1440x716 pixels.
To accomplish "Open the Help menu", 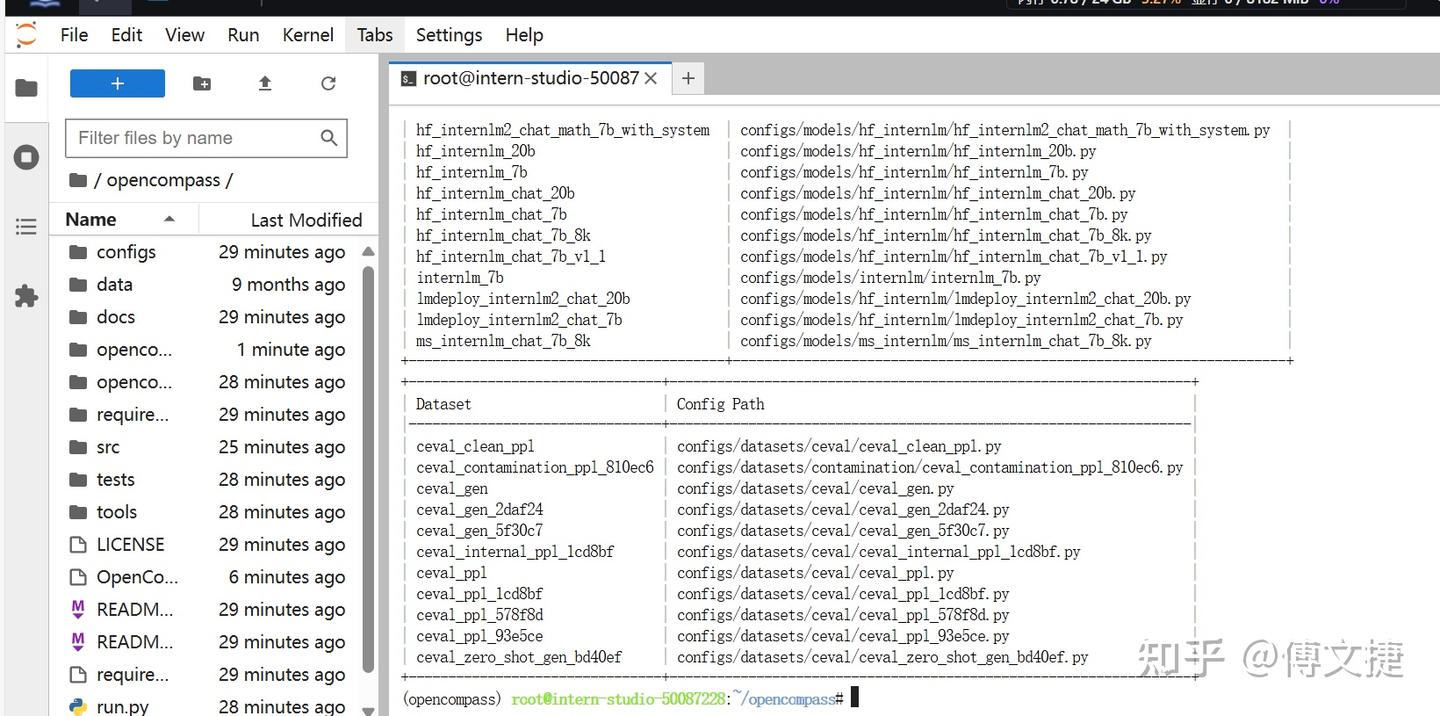I will (524, 35).
